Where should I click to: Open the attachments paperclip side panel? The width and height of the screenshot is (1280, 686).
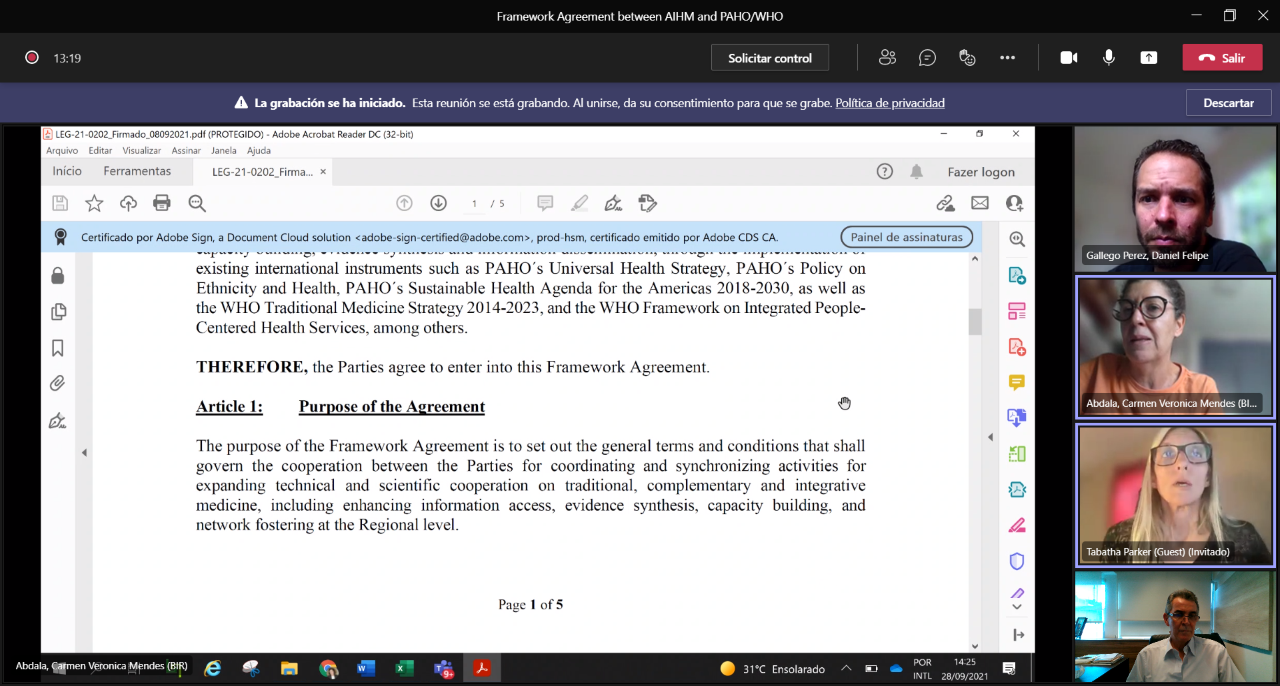(58, 384)
